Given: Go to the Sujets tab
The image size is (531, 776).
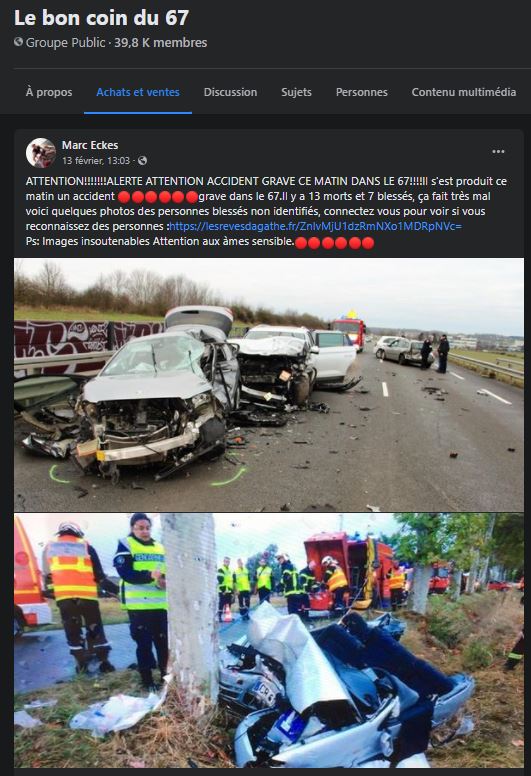Looking at the screenshot, I should click(x=296, y=92).
